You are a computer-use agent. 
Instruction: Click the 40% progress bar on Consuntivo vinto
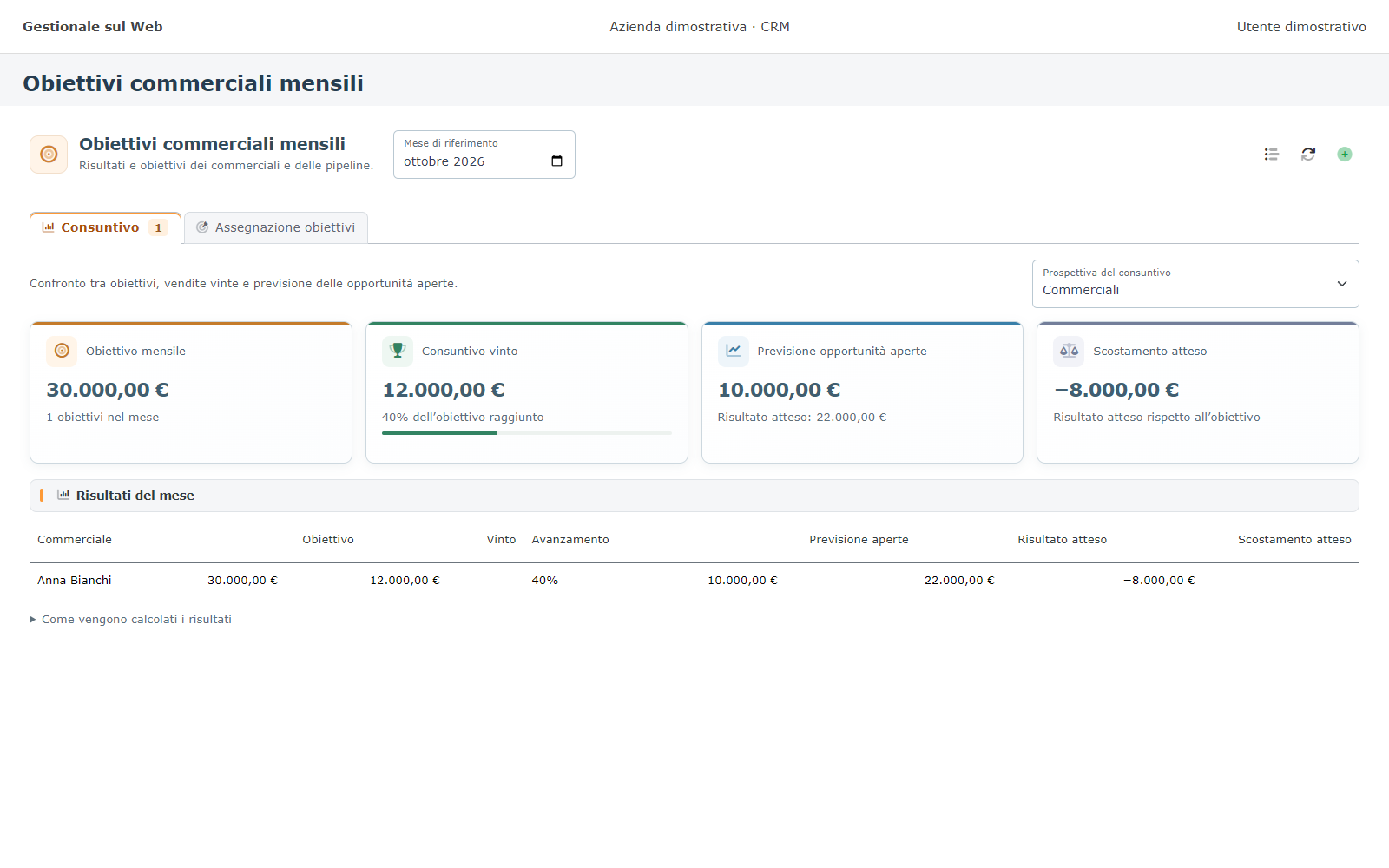(x=526, y=432)
